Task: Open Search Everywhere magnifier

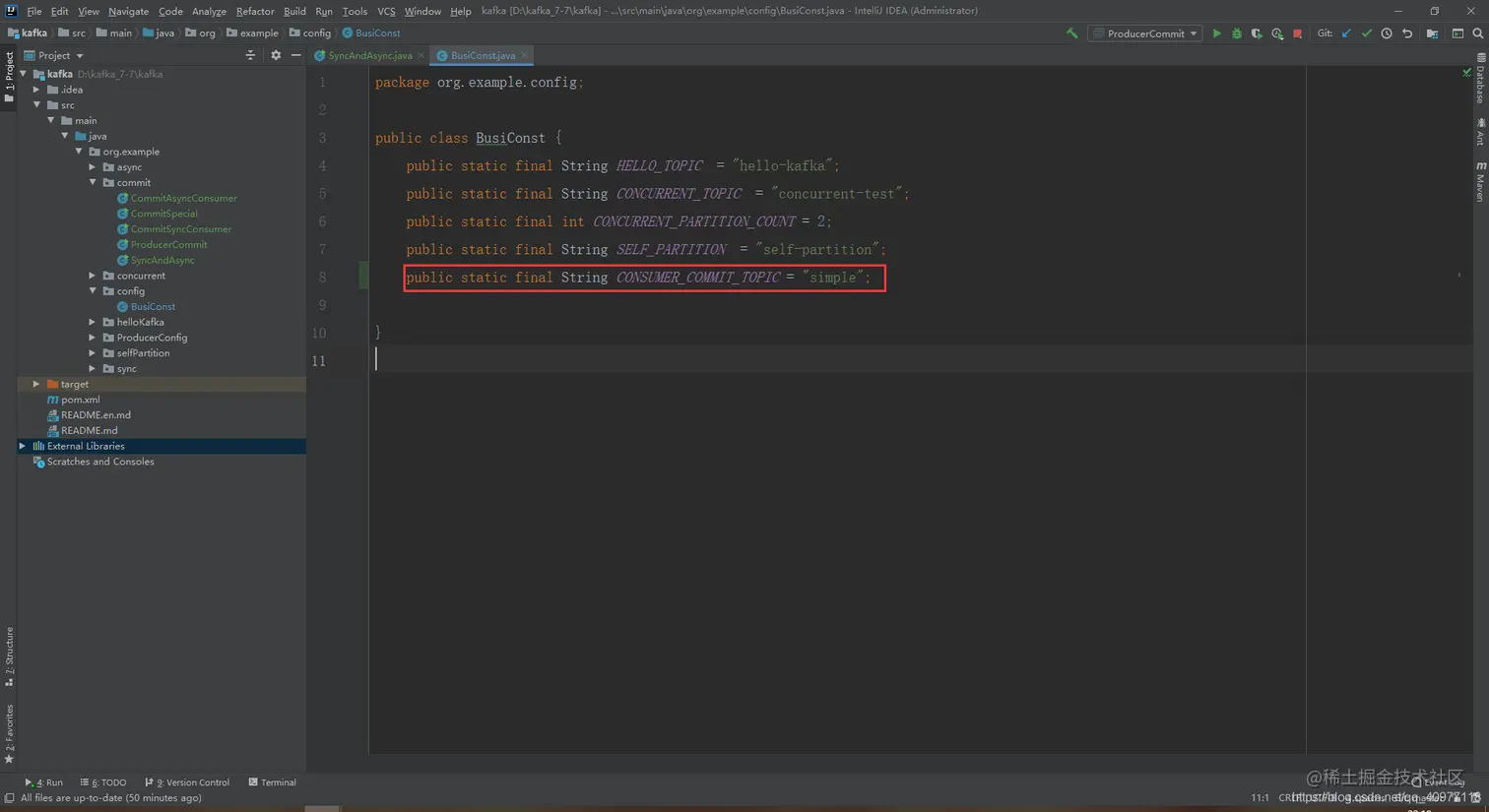Action: 1478,33
